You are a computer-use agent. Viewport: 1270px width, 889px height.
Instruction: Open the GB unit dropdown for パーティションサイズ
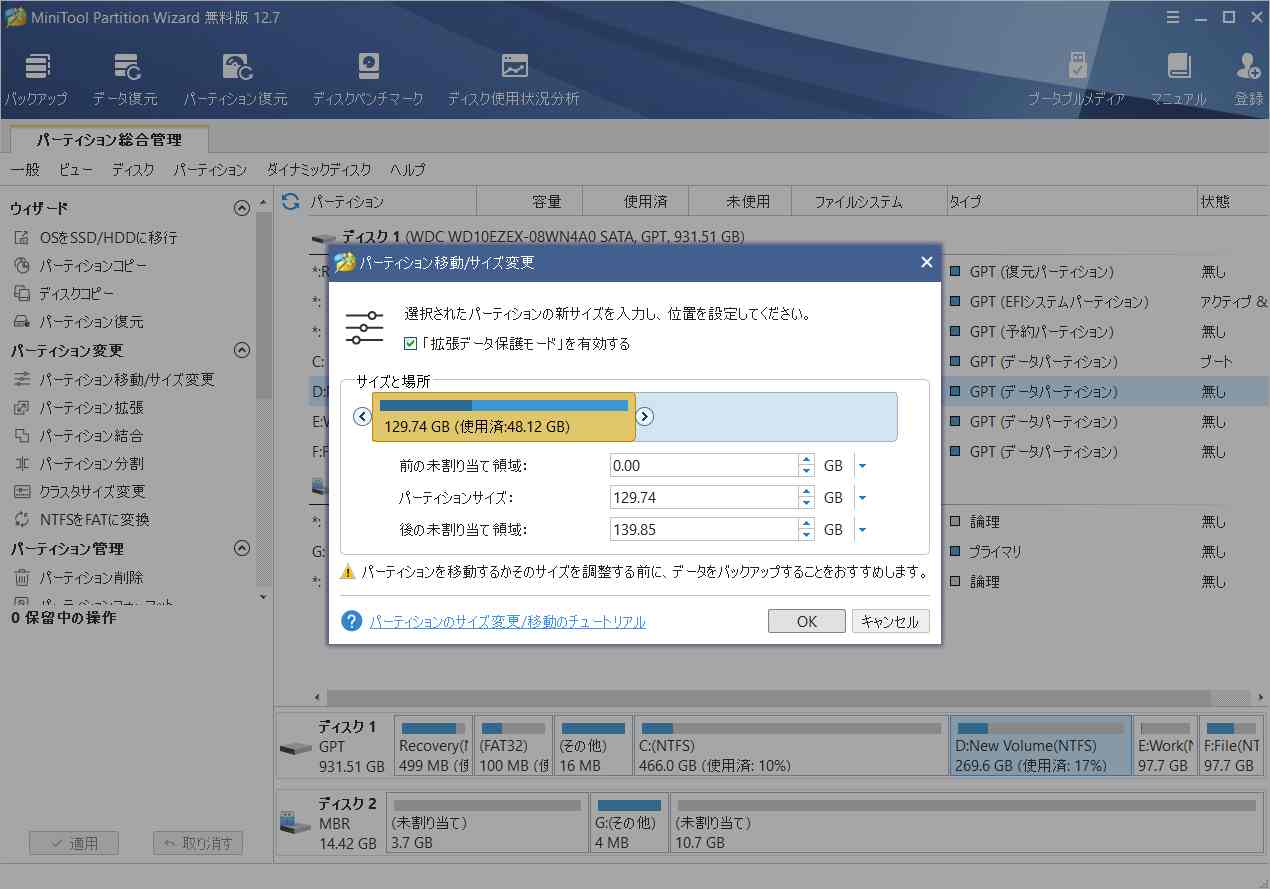(861, 497)
